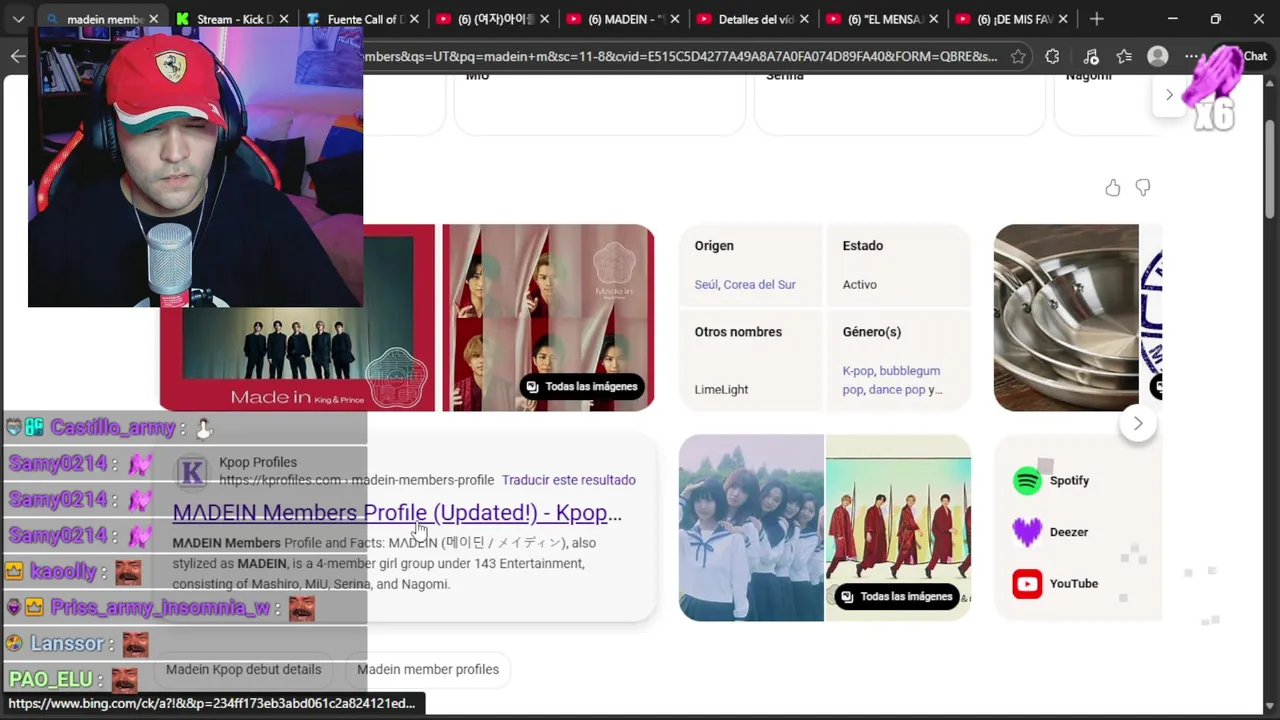Click the browser address bar URL
The width and height of the screenshot is (1280, 720).
coord(680,57)
